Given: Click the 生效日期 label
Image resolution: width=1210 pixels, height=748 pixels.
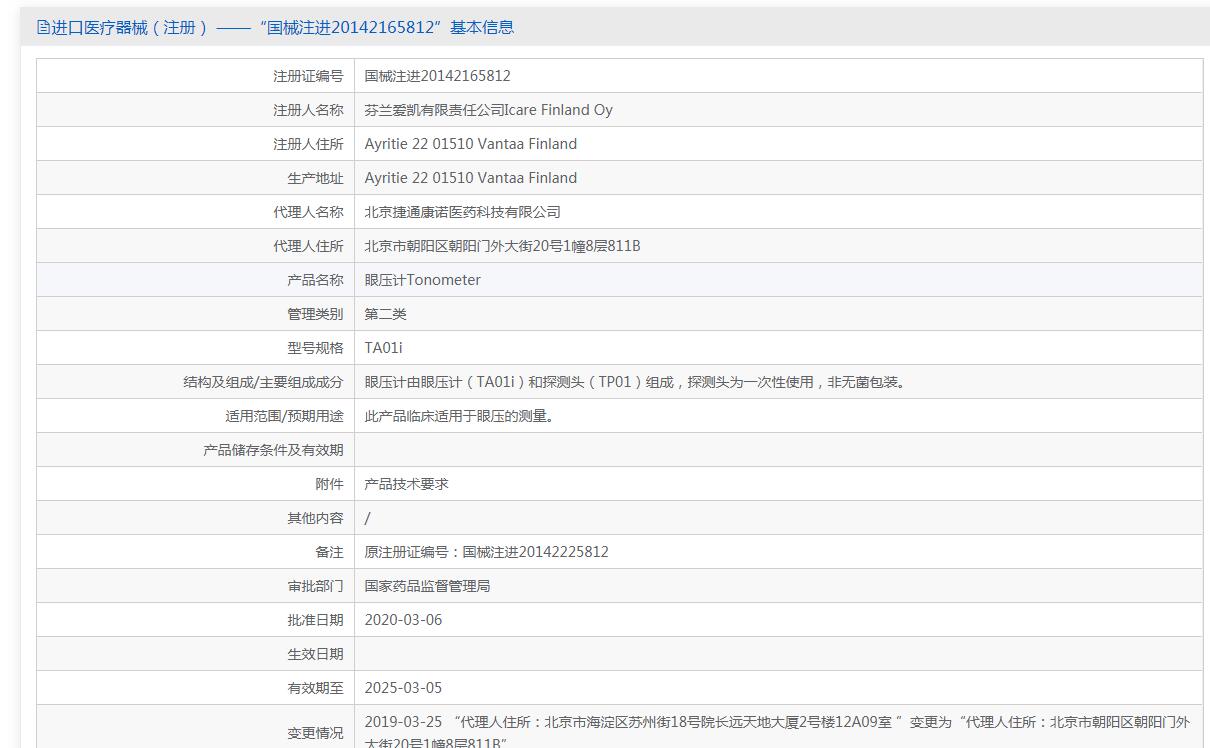Looking at the screenshot, I should (315, 654).
